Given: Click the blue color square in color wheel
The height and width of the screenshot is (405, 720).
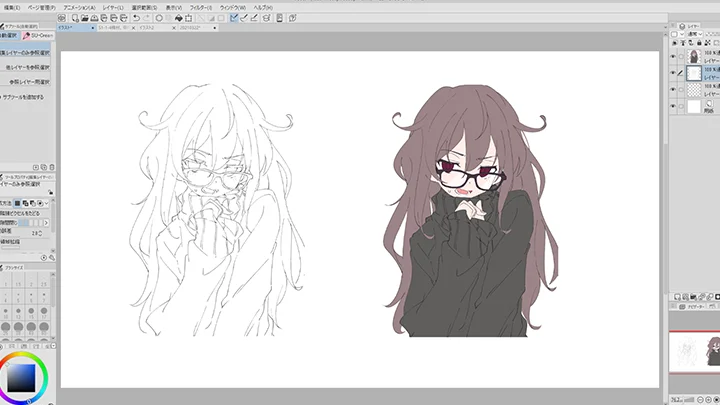Looking at the screenshot, I should coord(21,378).
